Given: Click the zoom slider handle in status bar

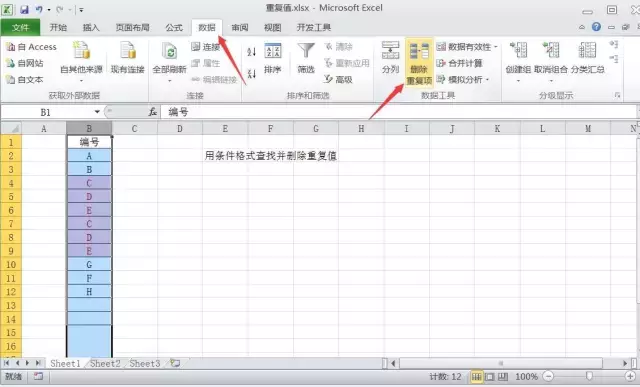Looking at the screenshot, I should [589, 376].
